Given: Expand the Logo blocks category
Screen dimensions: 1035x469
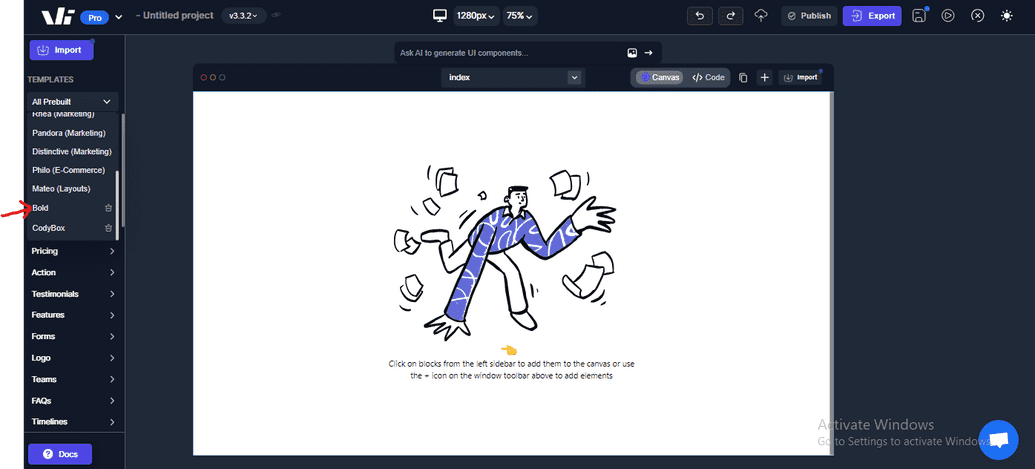Looking at the screenshot, I should click(73, 358).
